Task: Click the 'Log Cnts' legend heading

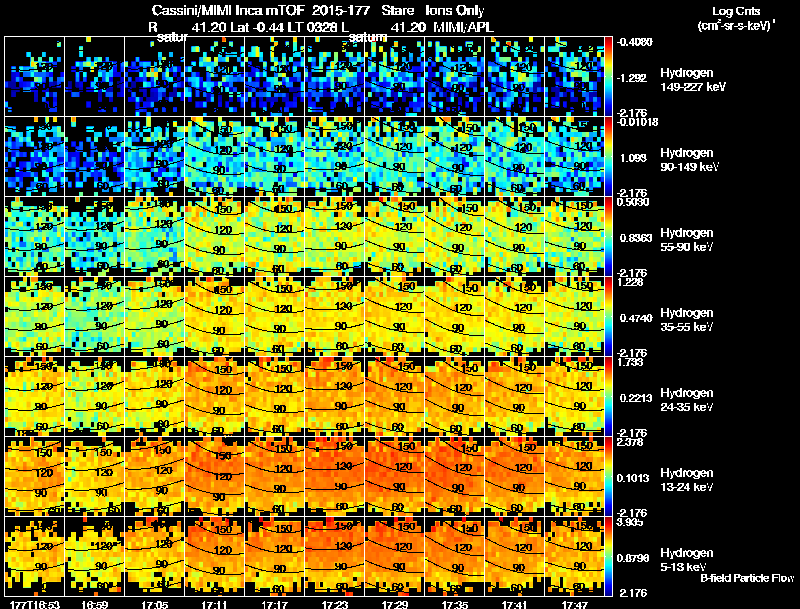Action: pos(736,11)
